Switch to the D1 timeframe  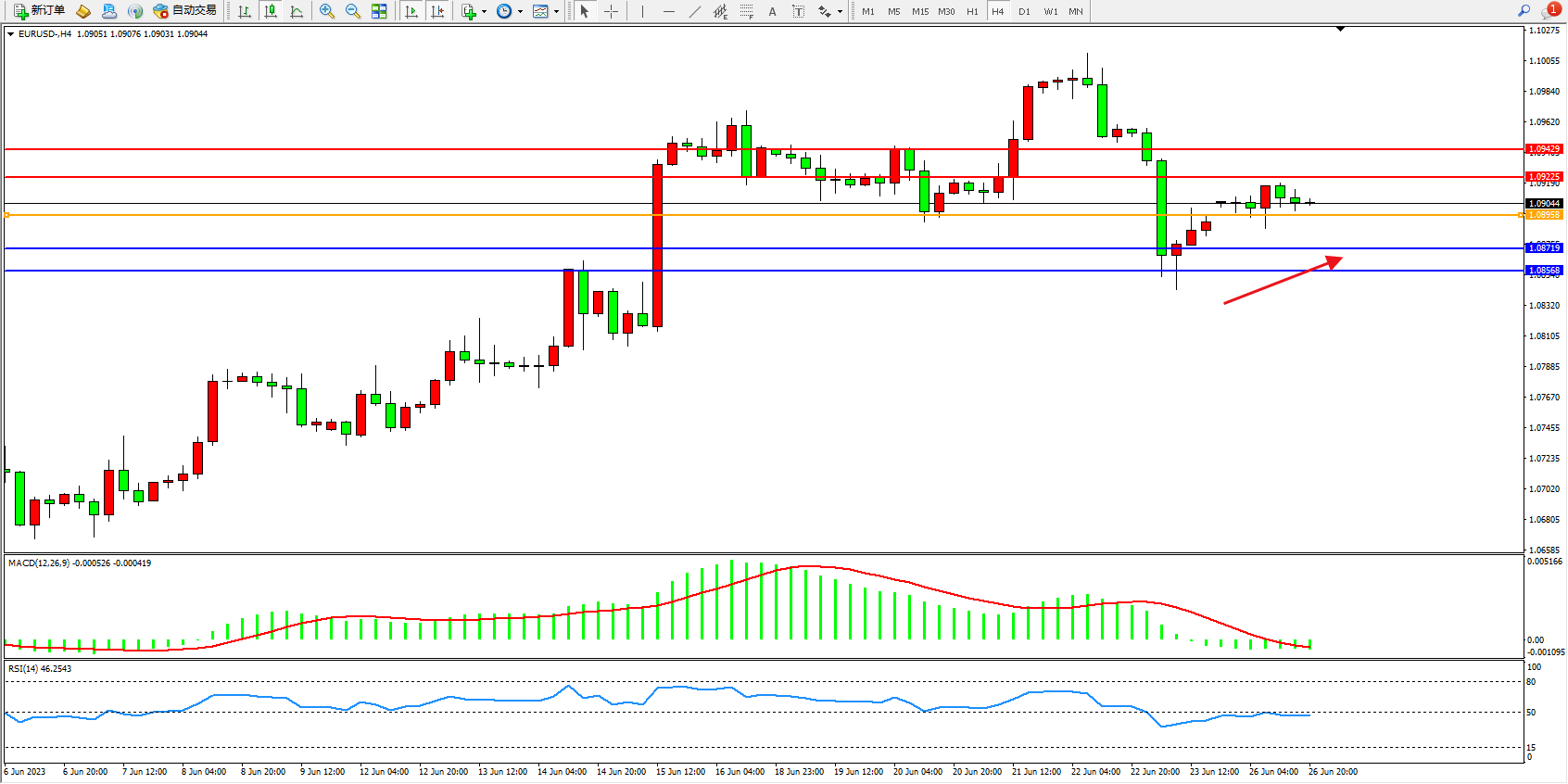tap(1024, 11)
